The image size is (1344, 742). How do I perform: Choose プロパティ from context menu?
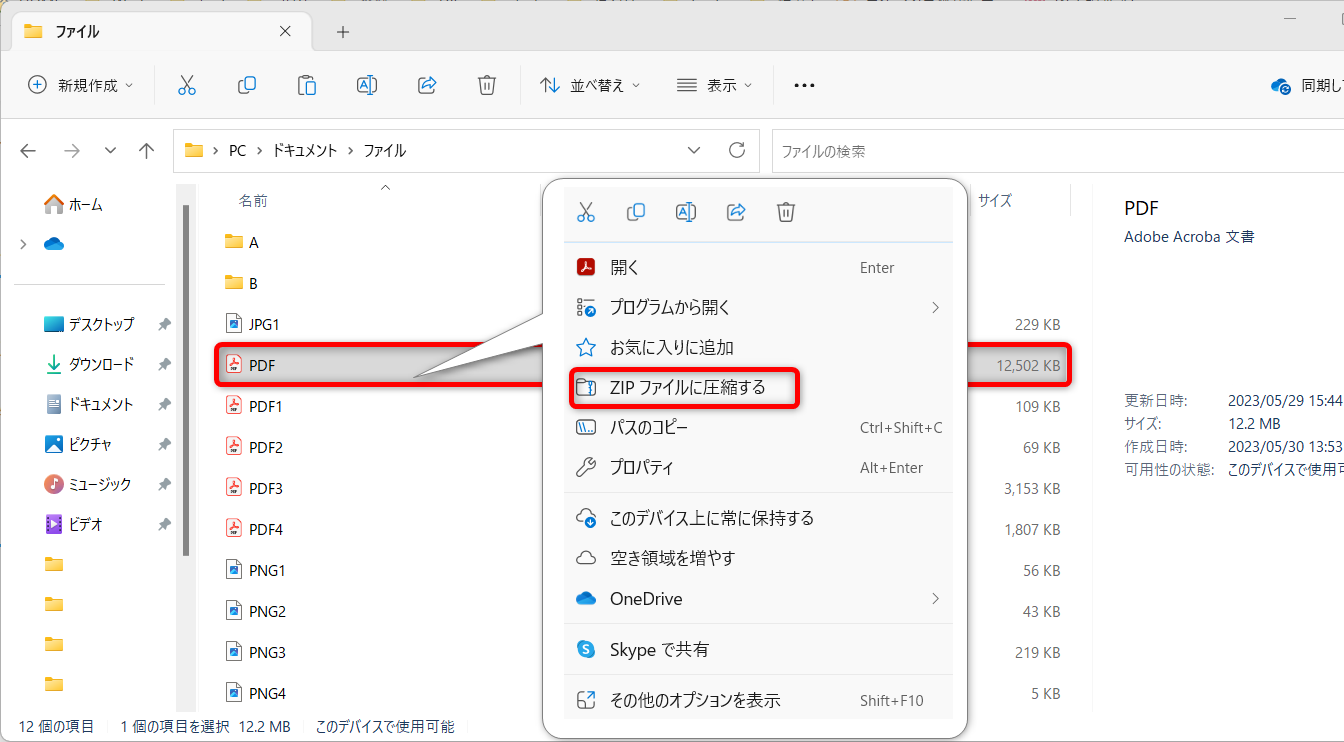[x=642, y=468]
